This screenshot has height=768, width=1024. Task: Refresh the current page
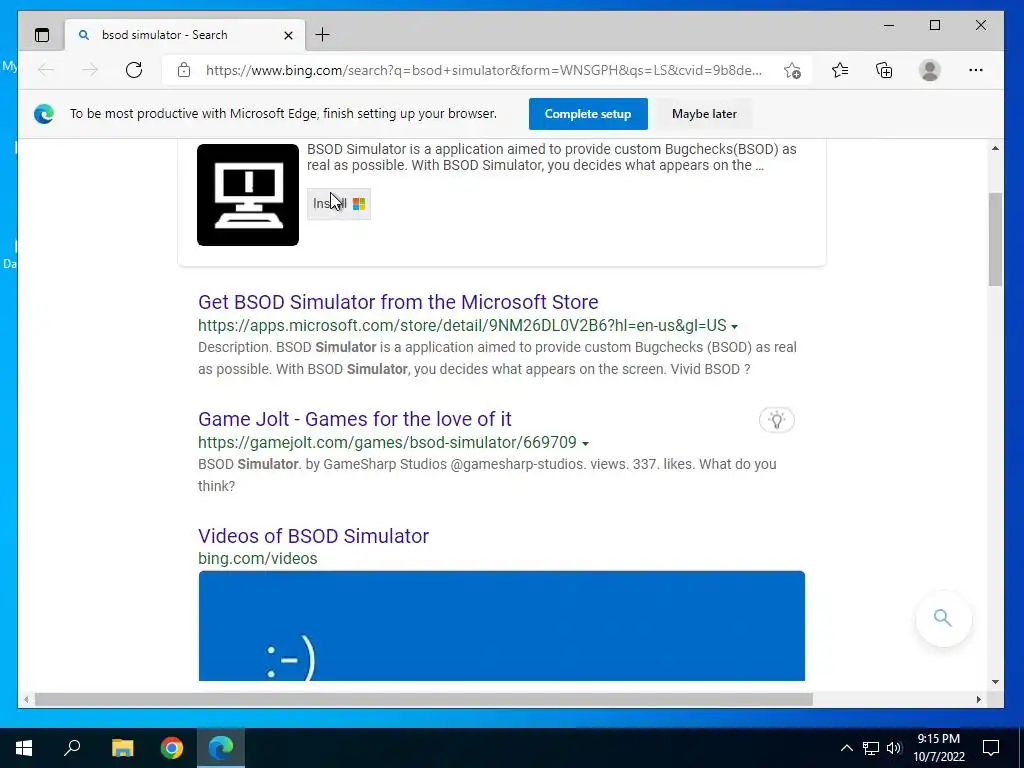click(x=134, y=70)
